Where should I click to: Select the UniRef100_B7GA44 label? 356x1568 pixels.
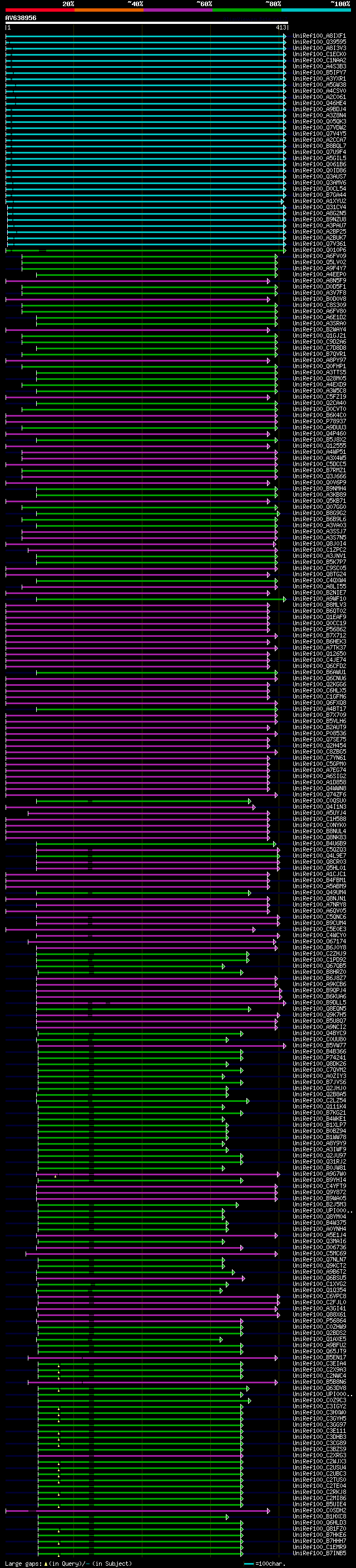319,195
